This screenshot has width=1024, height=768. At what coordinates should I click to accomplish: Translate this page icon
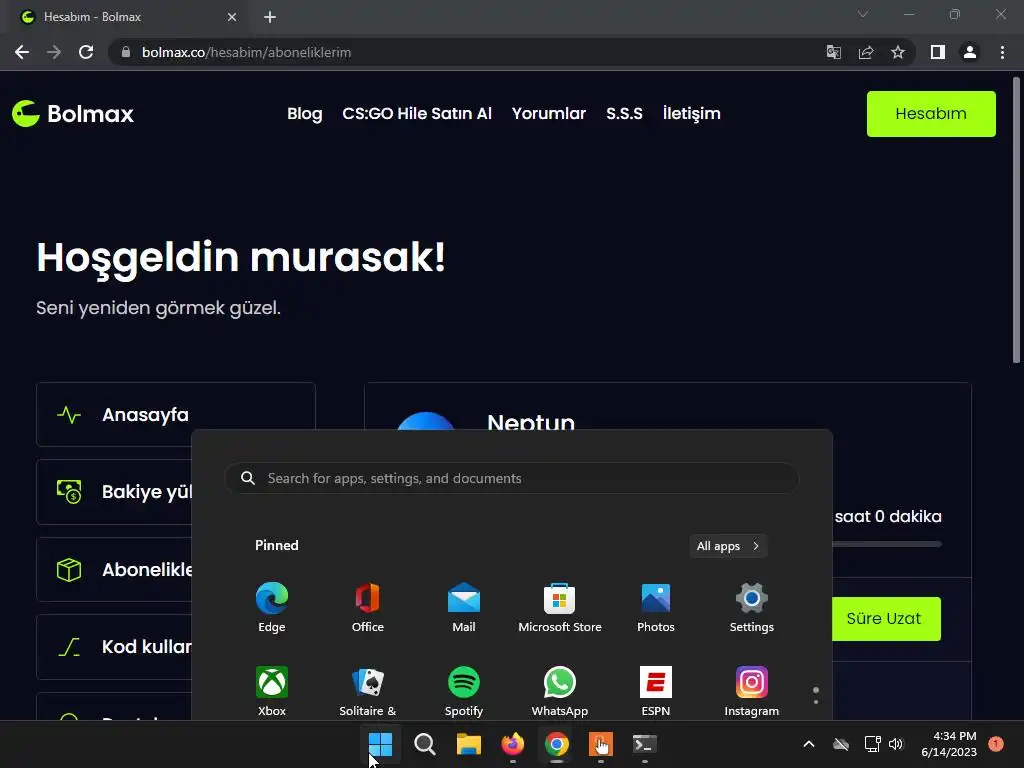pyautogui.click(x=834, y=52)
